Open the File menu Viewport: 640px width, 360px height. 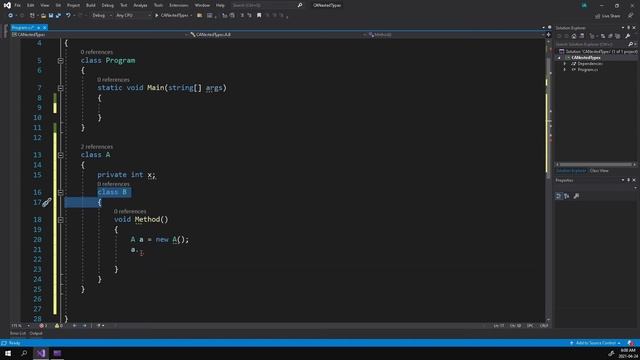[x=18, y=5]
